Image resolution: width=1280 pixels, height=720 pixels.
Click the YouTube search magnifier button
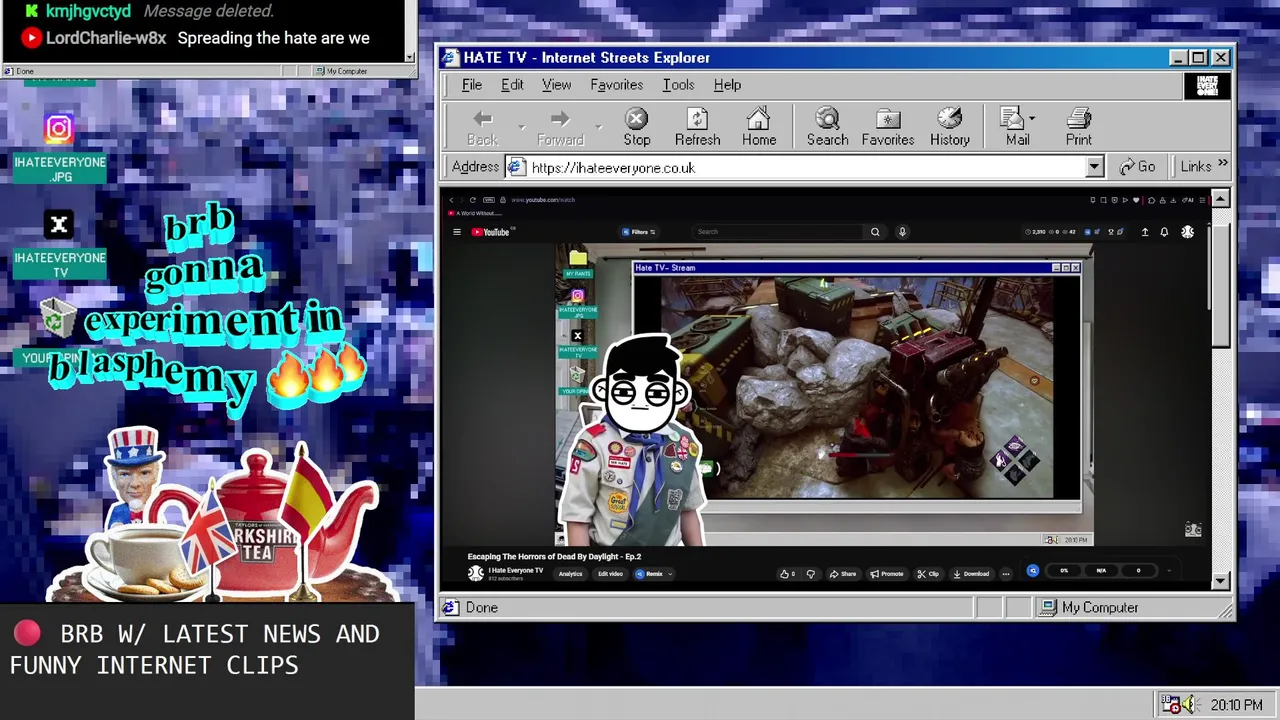(x=875, y=232)
